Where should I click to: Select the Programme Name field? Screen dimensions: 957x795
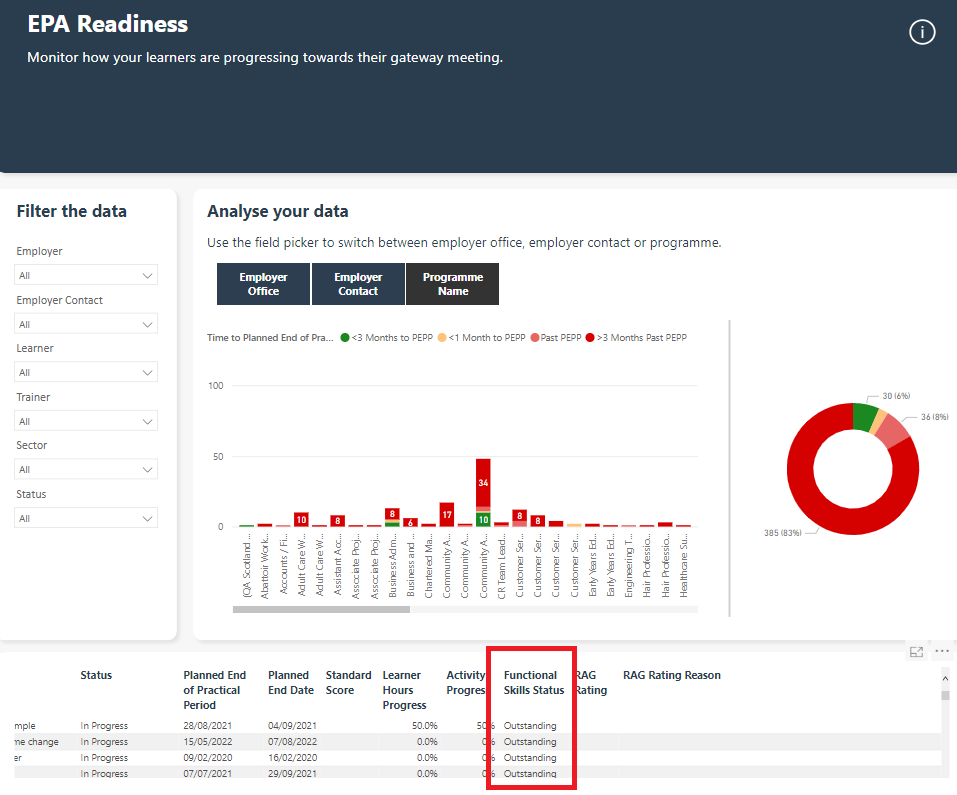[453, 284]
